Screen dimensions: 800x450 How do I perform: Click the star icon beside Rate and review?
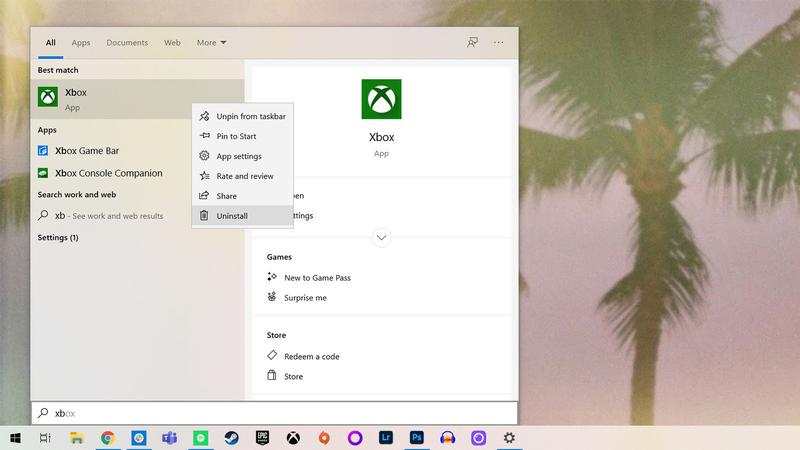[x=204, y=176]
